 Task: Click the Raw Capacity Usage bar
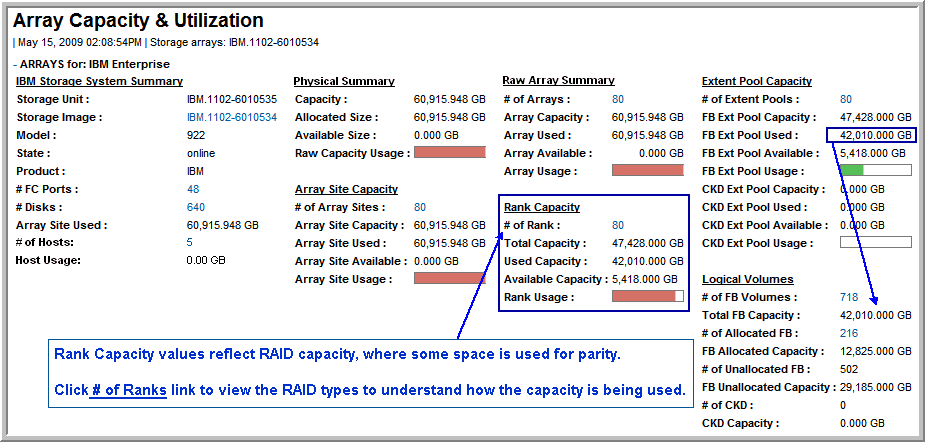click(x=449, y=153)
